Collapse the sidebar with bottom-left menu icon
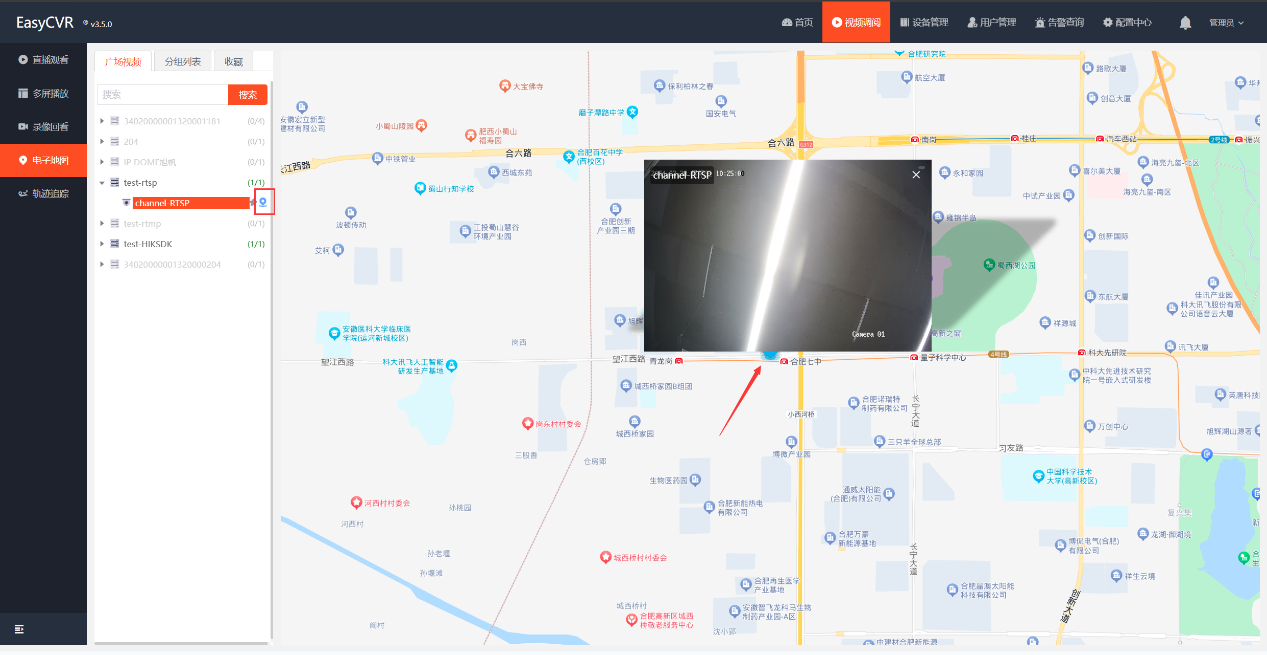The image size is (1267, 655). (x=19, y=629)
